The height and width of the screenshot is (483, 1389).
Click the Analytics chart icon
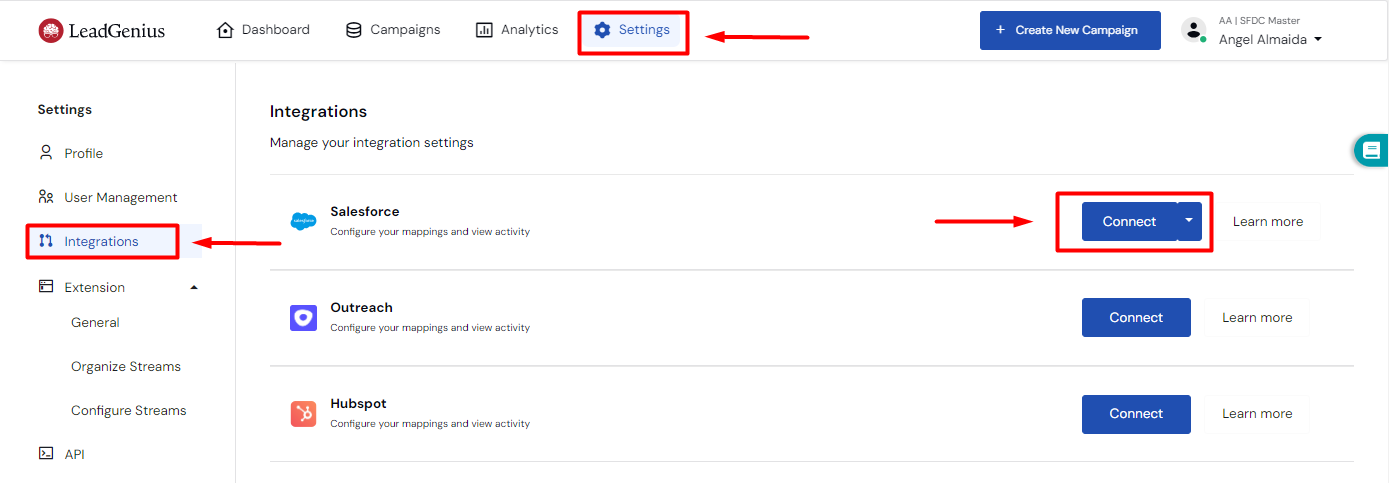484,30
